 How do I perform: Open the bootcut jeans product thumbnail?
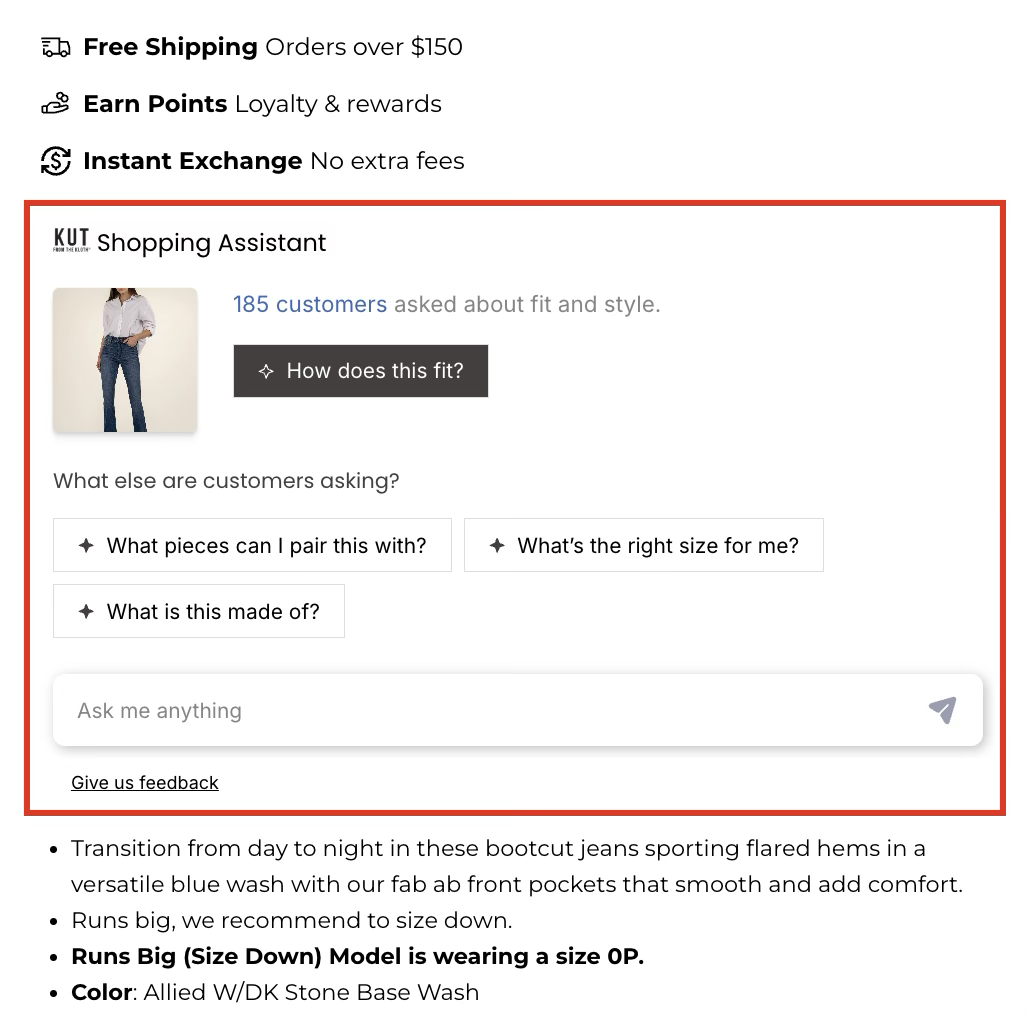[x=125, y=360]
